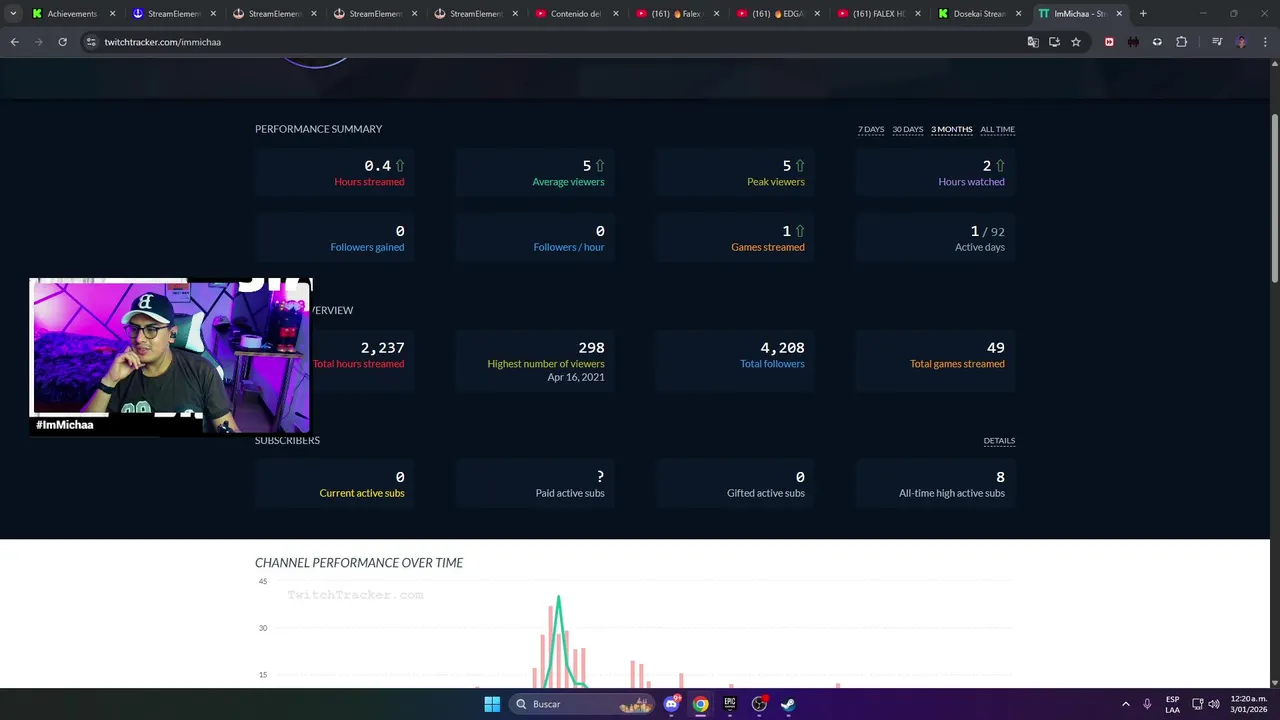Open Discord from the taskbar

(x=671, y=704)
